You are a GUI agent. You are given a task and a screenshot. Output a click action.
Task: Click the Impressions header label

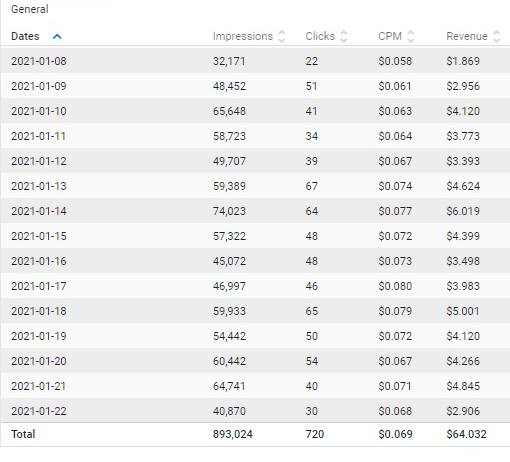[243, 36]
